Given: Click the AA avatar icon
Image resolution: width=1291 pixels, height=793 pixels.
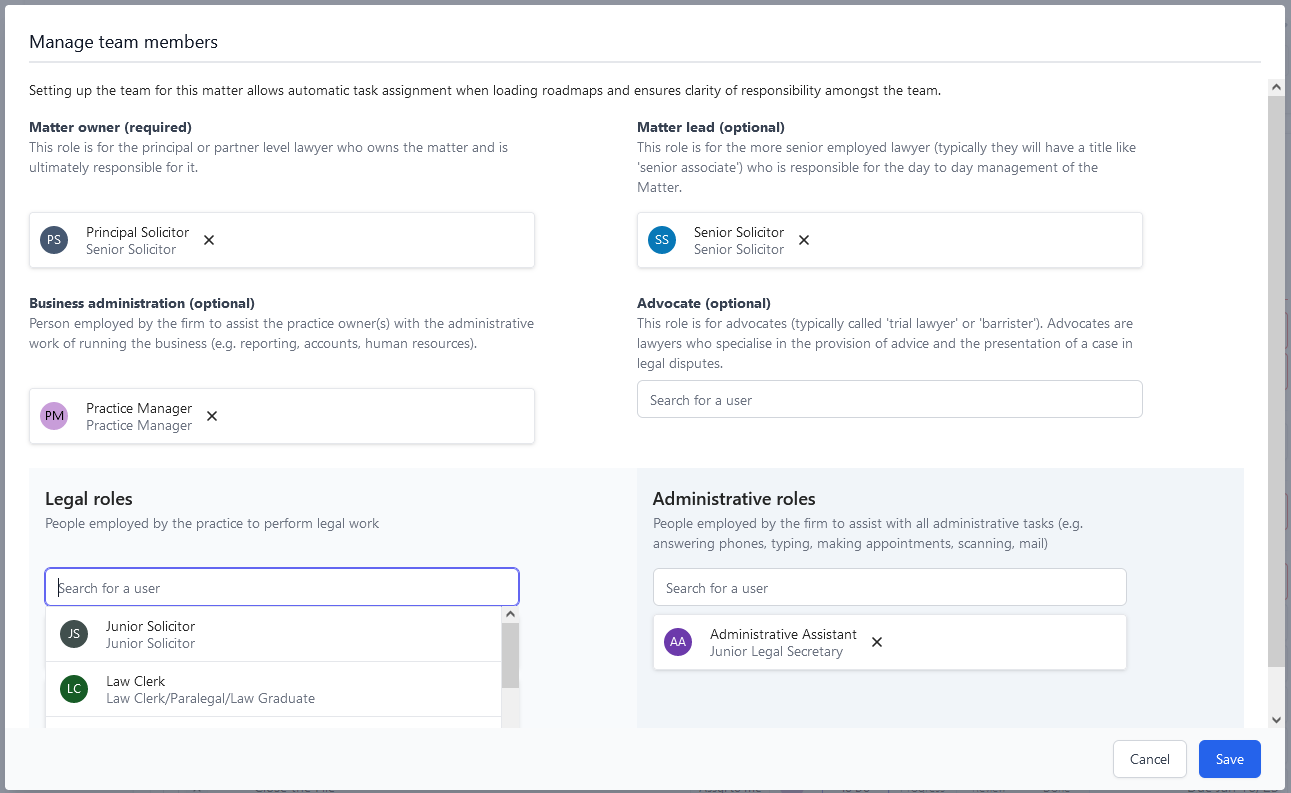Looking at the screenshot, I should pyautogui.click(x=678, y=642).
